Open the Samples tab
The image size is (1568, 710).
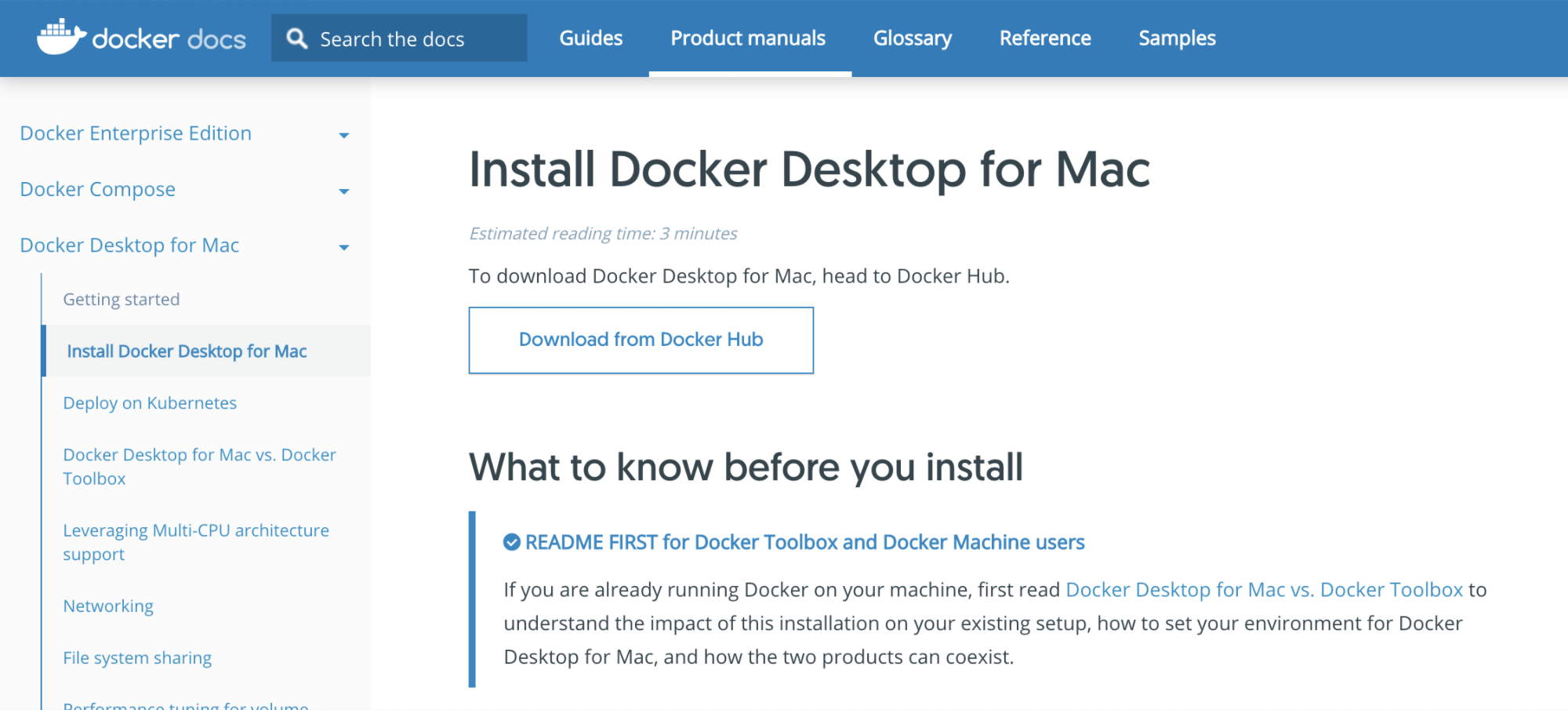[1177, 38]
